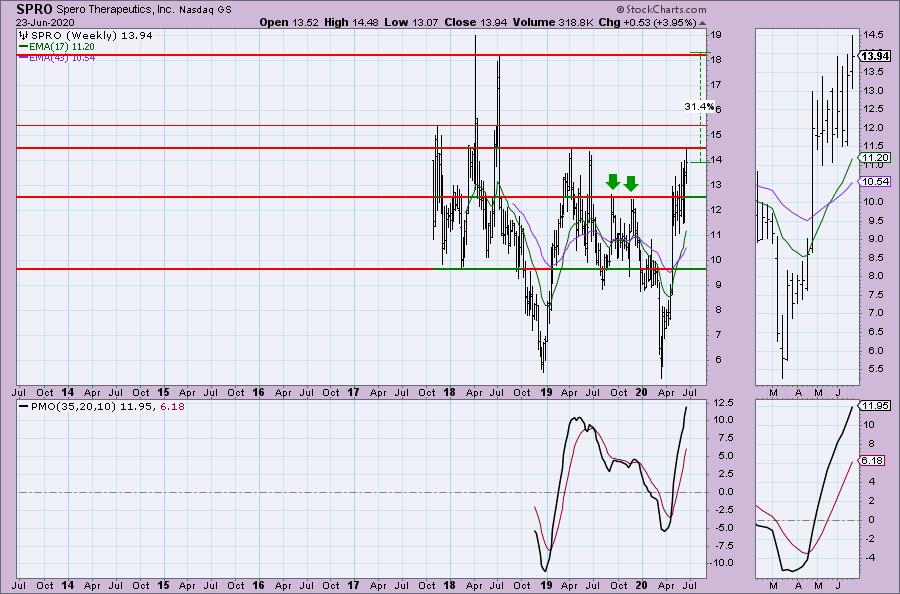Image resolution: width=900 pixels, height=594 pixels.
Task: Click the SPRO (Weekly) 13.94 legend entry
Action: tap(91, 36)
